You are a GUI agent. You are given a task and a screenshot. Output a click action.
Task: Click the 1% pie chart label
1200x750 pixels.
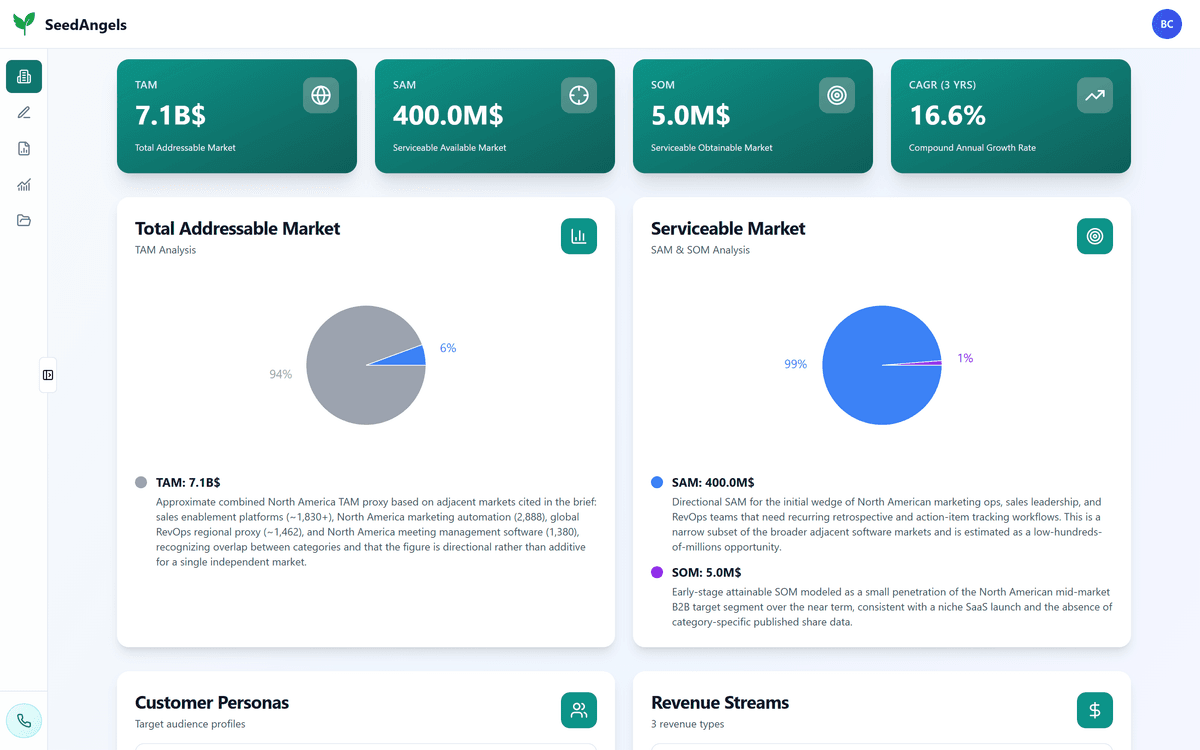coord(965,358)
